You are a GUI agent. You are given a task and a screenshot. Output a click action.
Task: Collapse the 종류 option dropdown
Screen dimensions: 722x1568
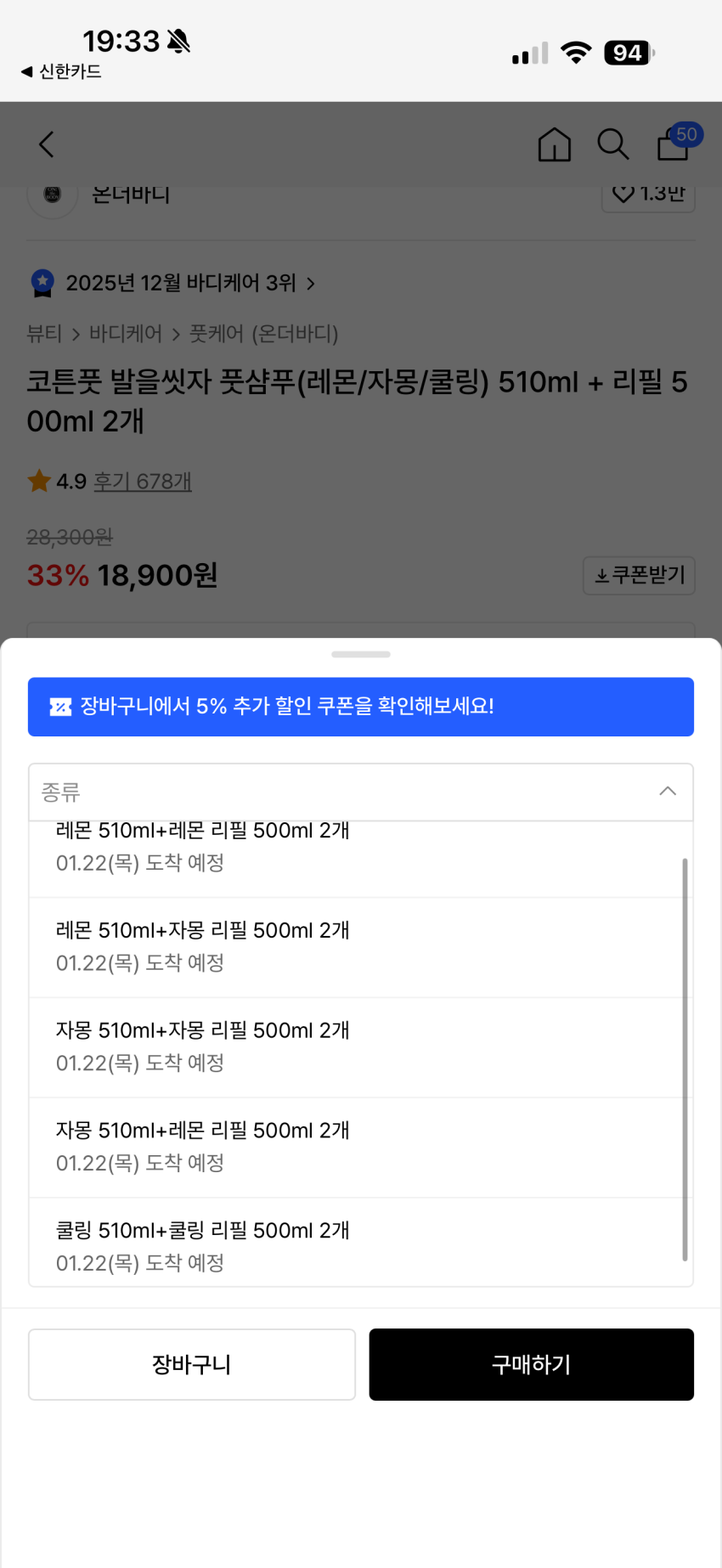coord(667,792)
